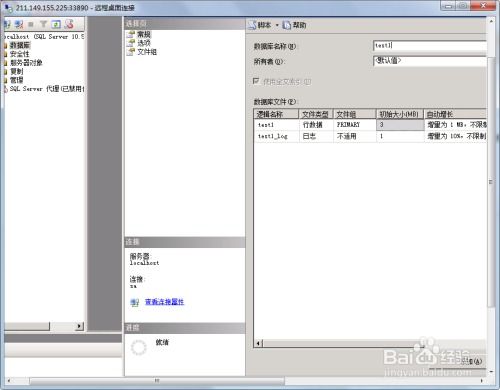This screenshot has width=500, height=390.
Task: Open the 文件组 page
Action: [x=147, y=52]
